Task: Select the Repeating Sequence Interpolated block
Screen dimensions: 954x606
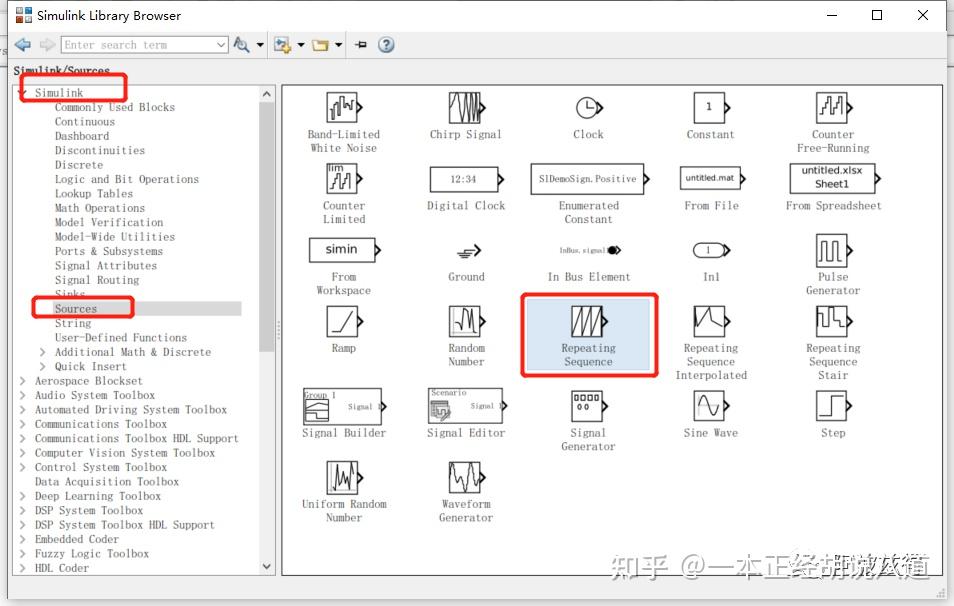Action: coord(711,321)
